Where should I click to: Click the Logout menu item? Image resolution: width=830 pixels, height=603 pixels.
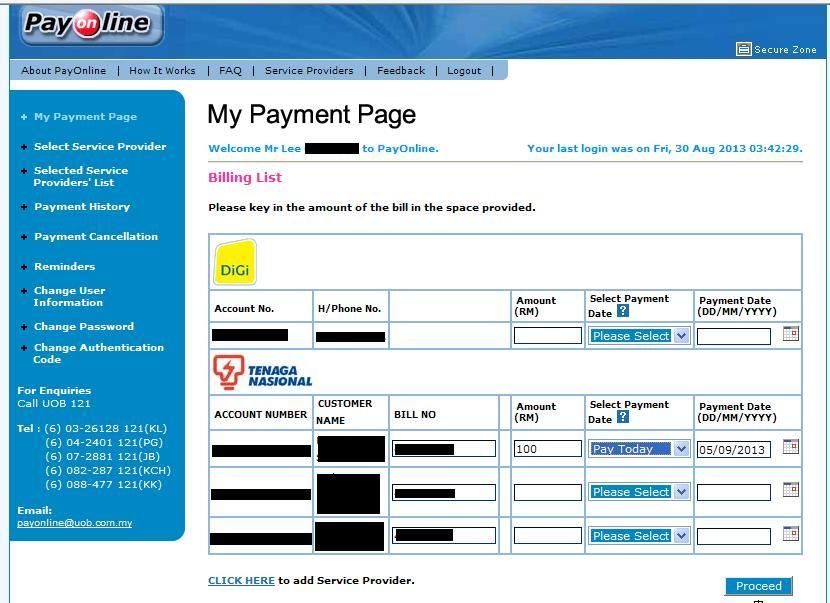(464, 71)
